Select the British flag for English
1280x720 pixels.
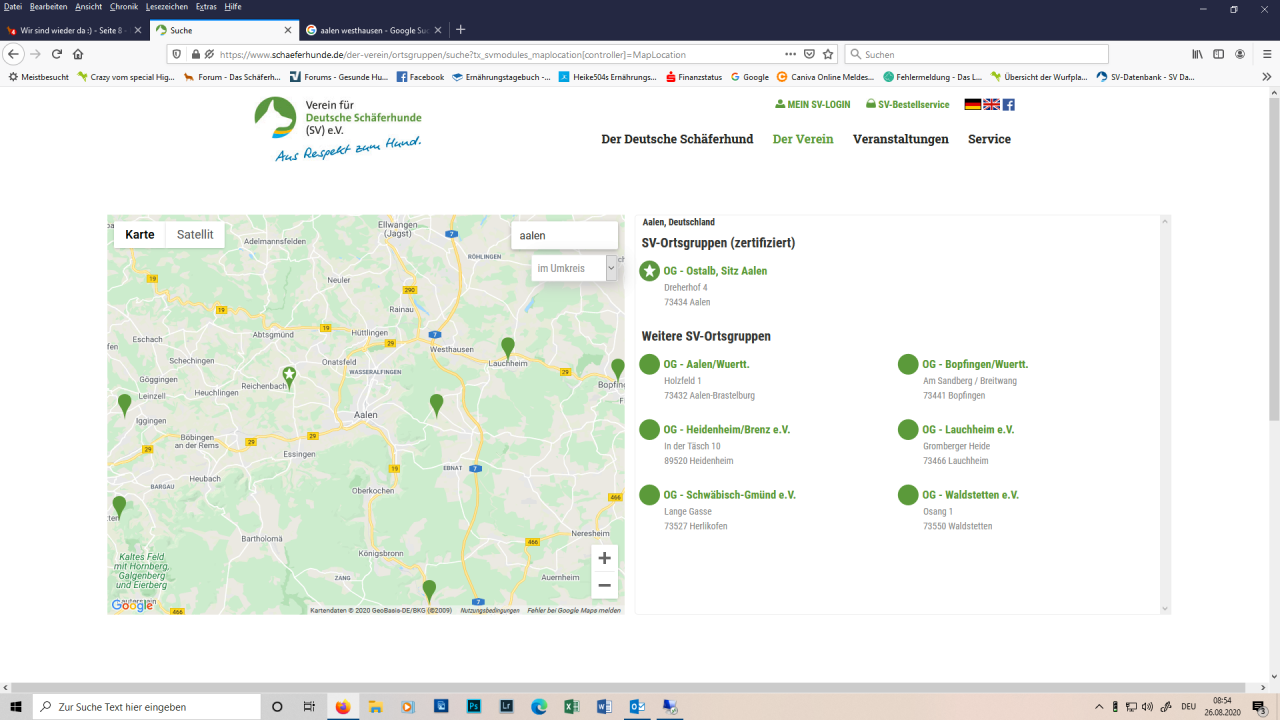click(x=991, y=104)
